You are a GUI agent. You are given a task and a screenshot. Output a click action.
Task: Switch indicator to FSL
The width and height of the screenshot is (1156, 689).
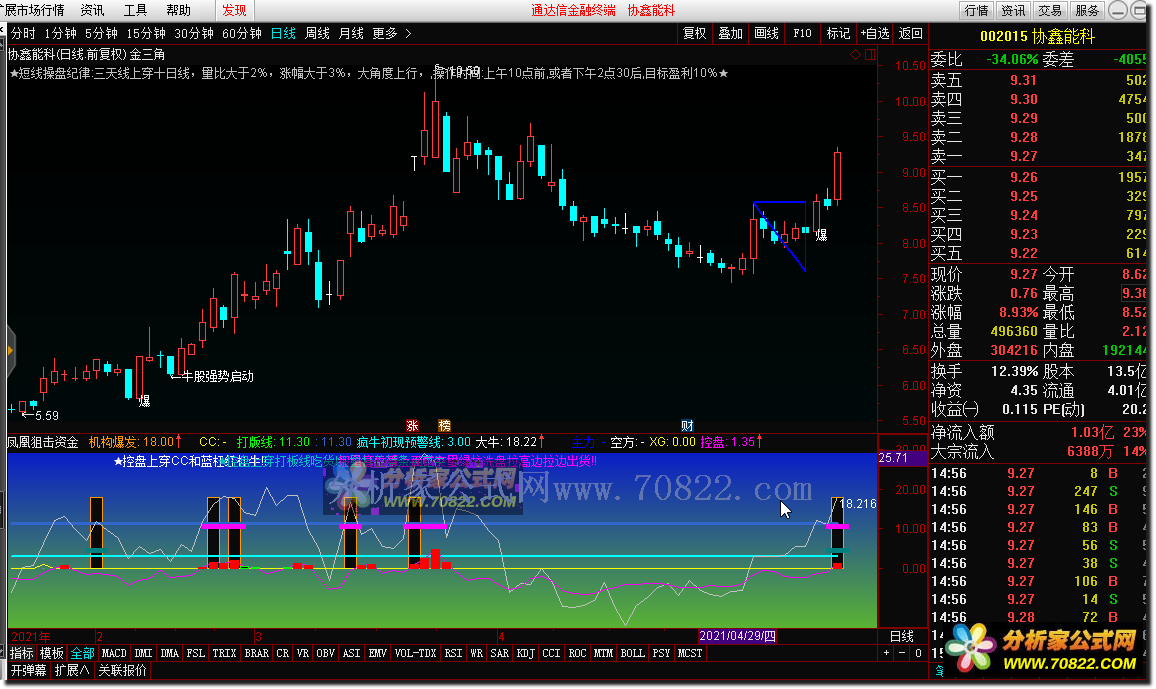click(x=195, y=653)
